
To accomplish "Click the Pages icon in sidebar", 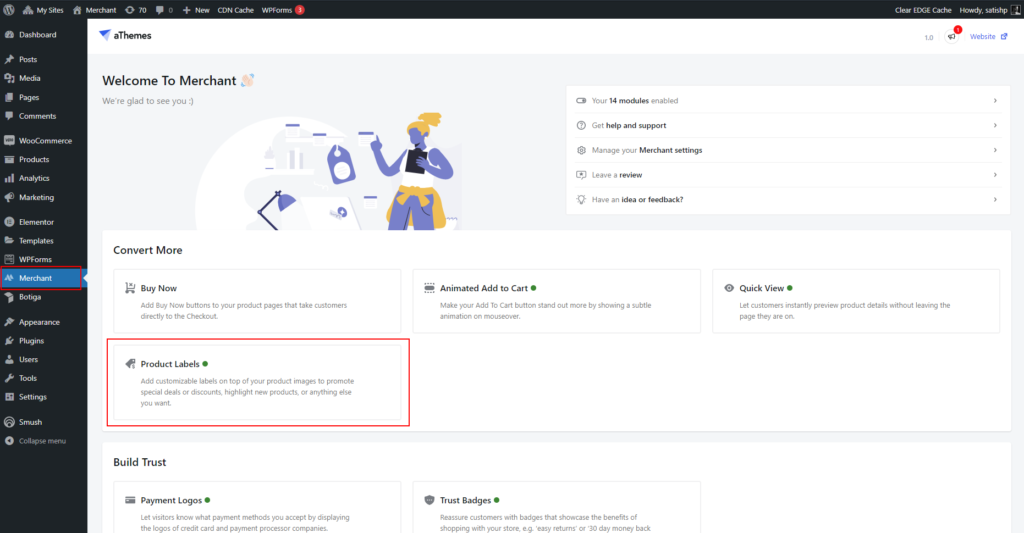I will [9, 97].
